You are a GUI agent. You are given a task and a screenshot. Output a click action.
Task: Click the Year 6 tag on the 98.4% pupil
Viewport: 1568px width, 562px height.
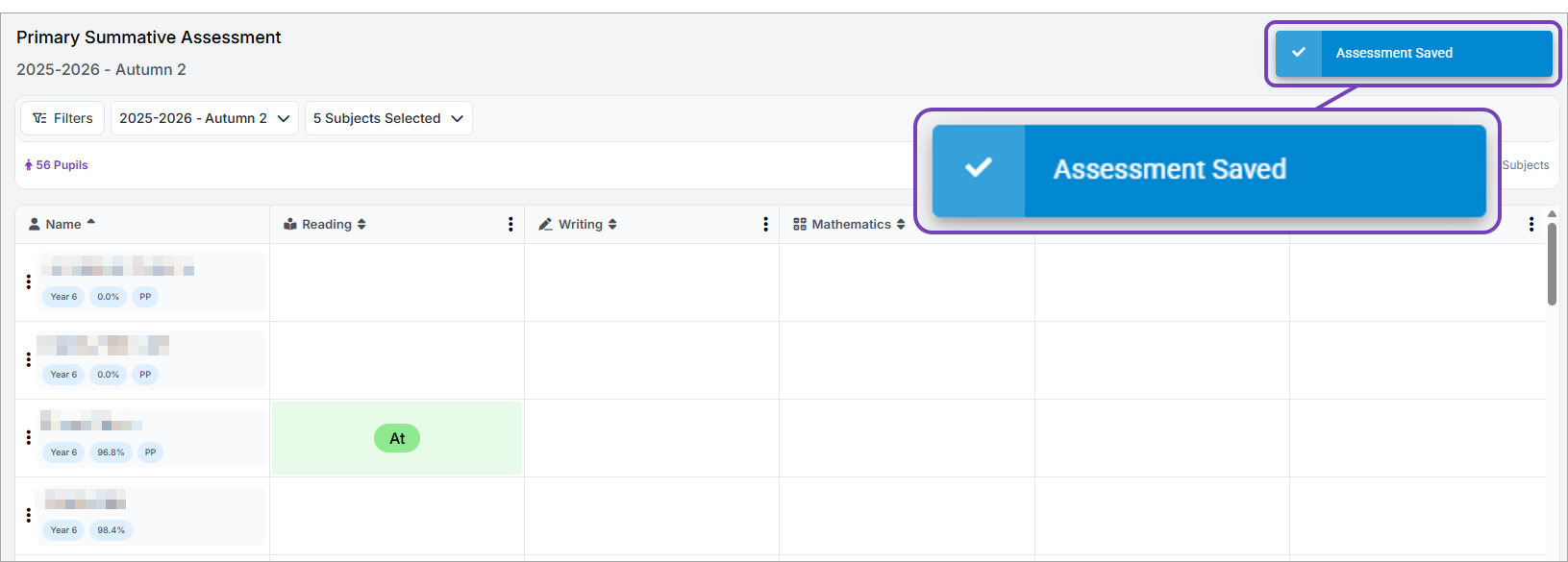[x=63, y=530]
